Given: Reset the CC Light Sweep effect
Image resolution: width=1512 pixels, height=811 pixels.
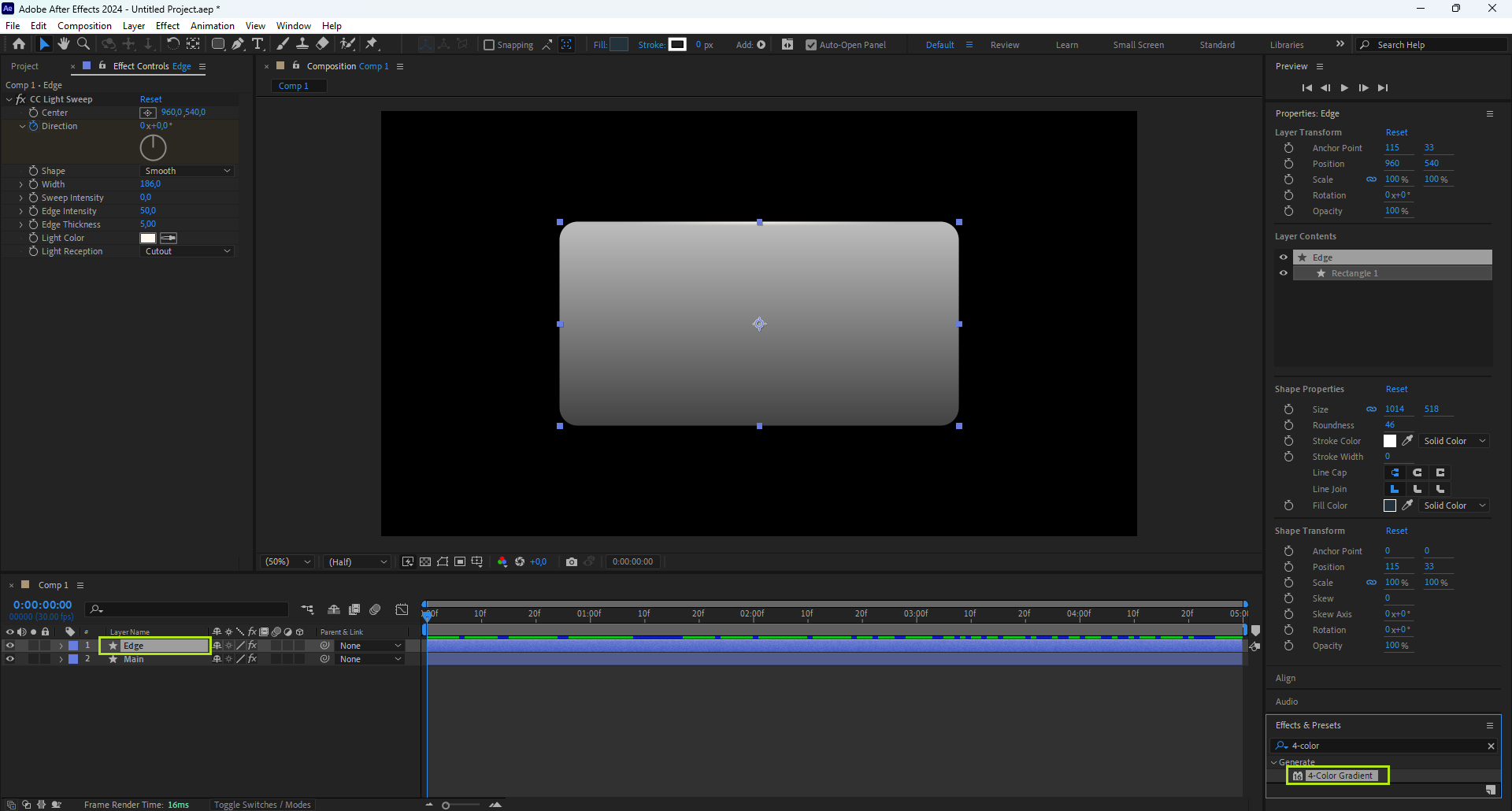Looking at the screenshot, I should coord(150,99).
